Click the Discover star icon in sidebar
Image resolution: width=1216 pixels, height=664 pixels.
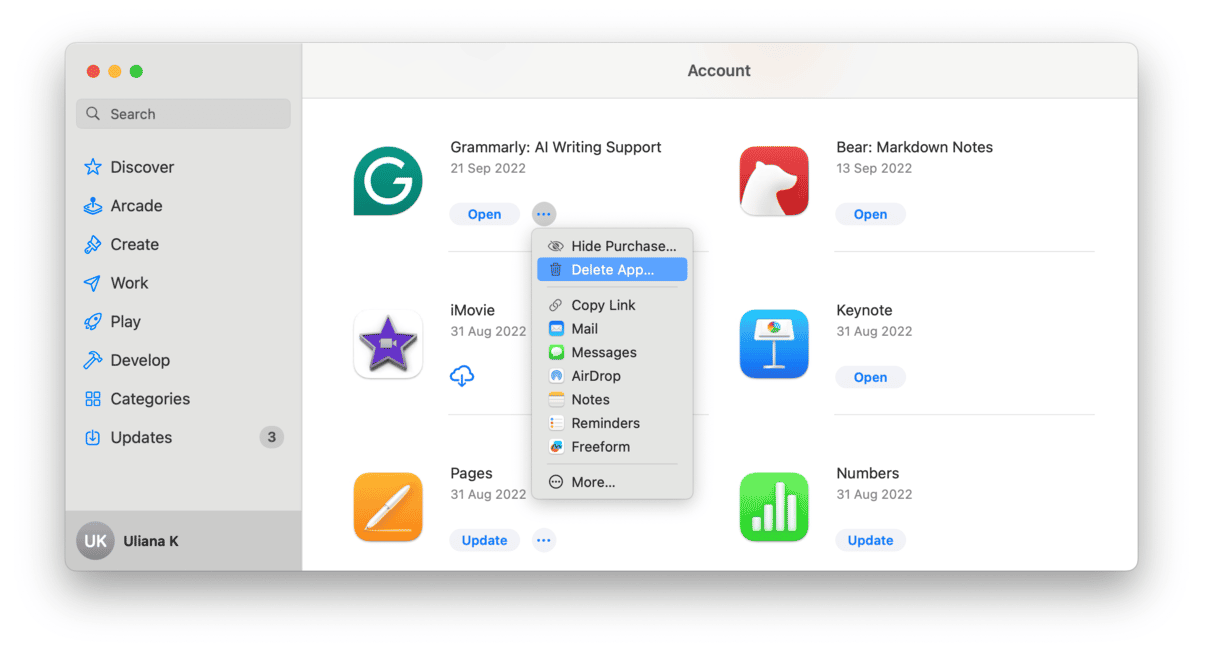pos(93,167)
